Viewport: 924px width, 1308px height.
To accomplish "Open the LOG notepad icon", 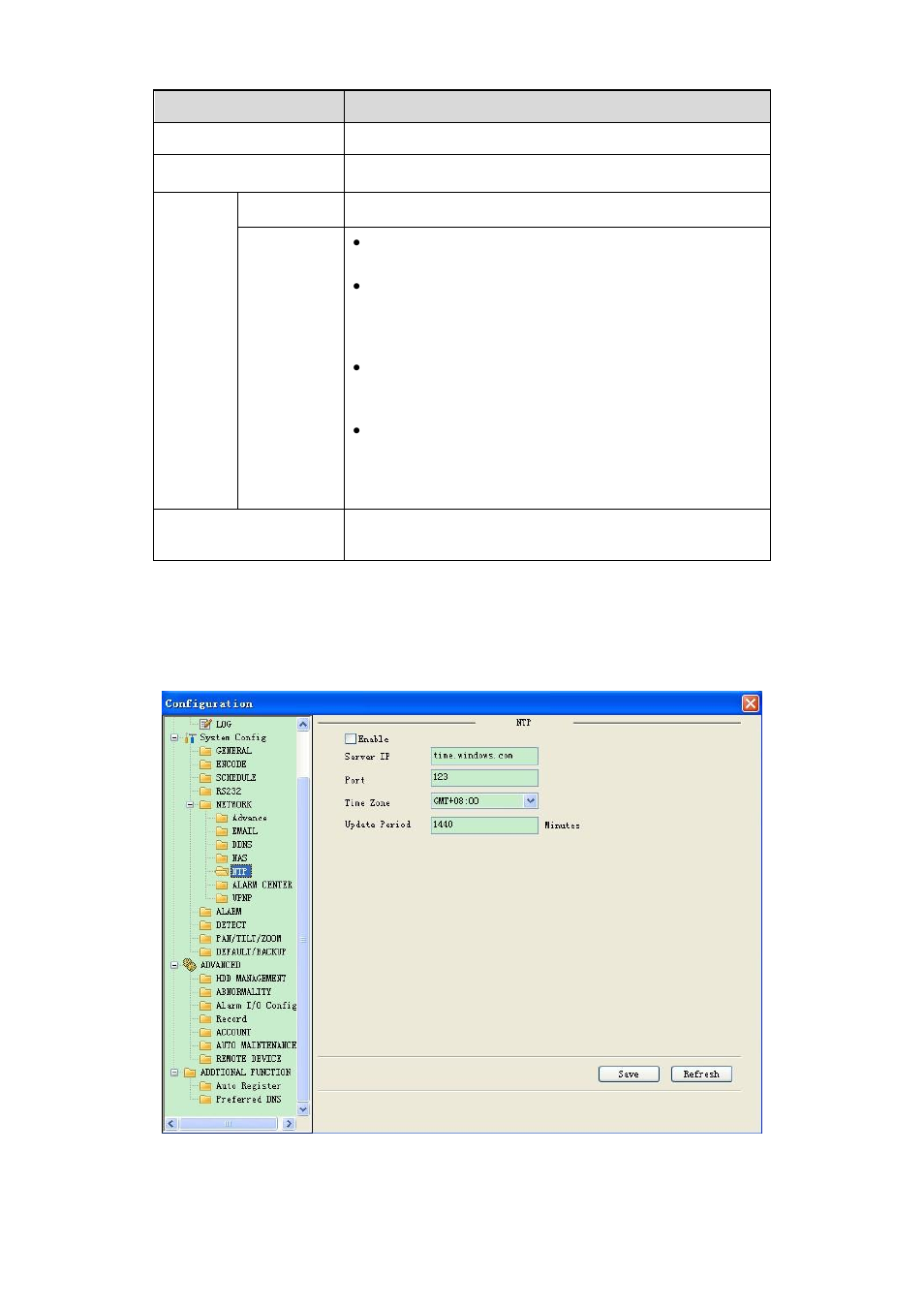I will [205, 724].
